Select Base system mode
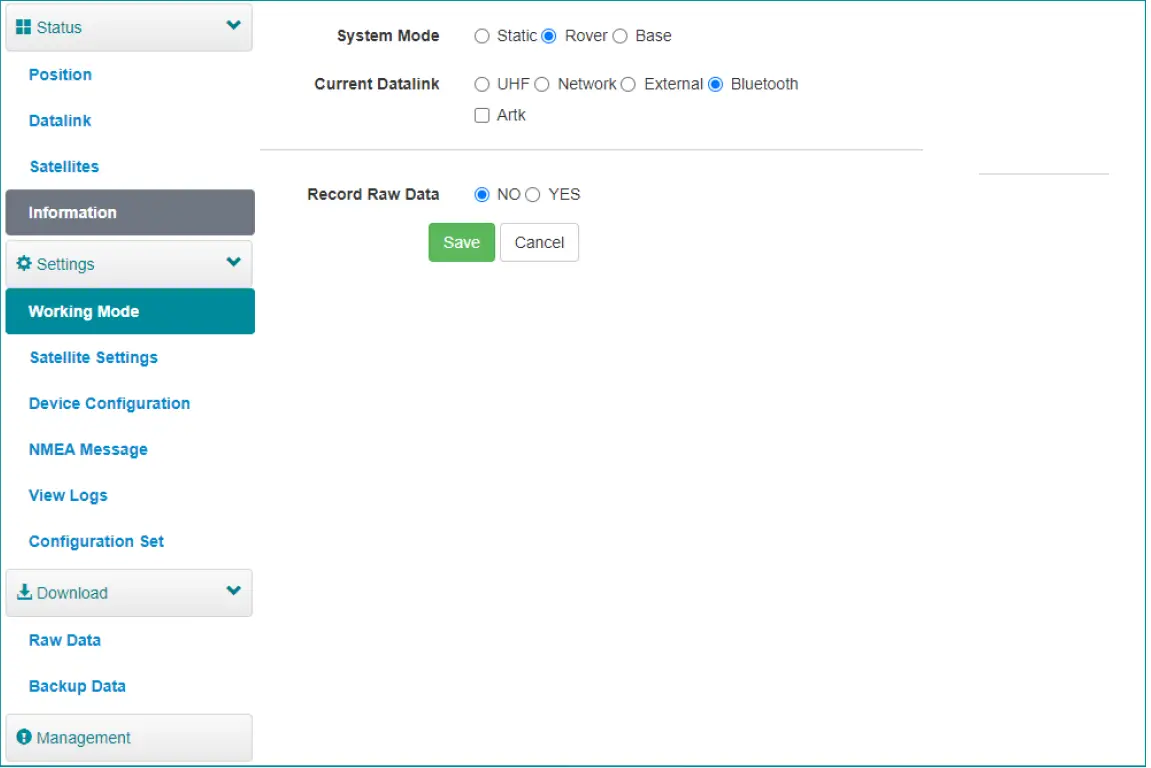Image resolution: width=1151 pixels, height=768 pixels. click(x=620, y=36)
